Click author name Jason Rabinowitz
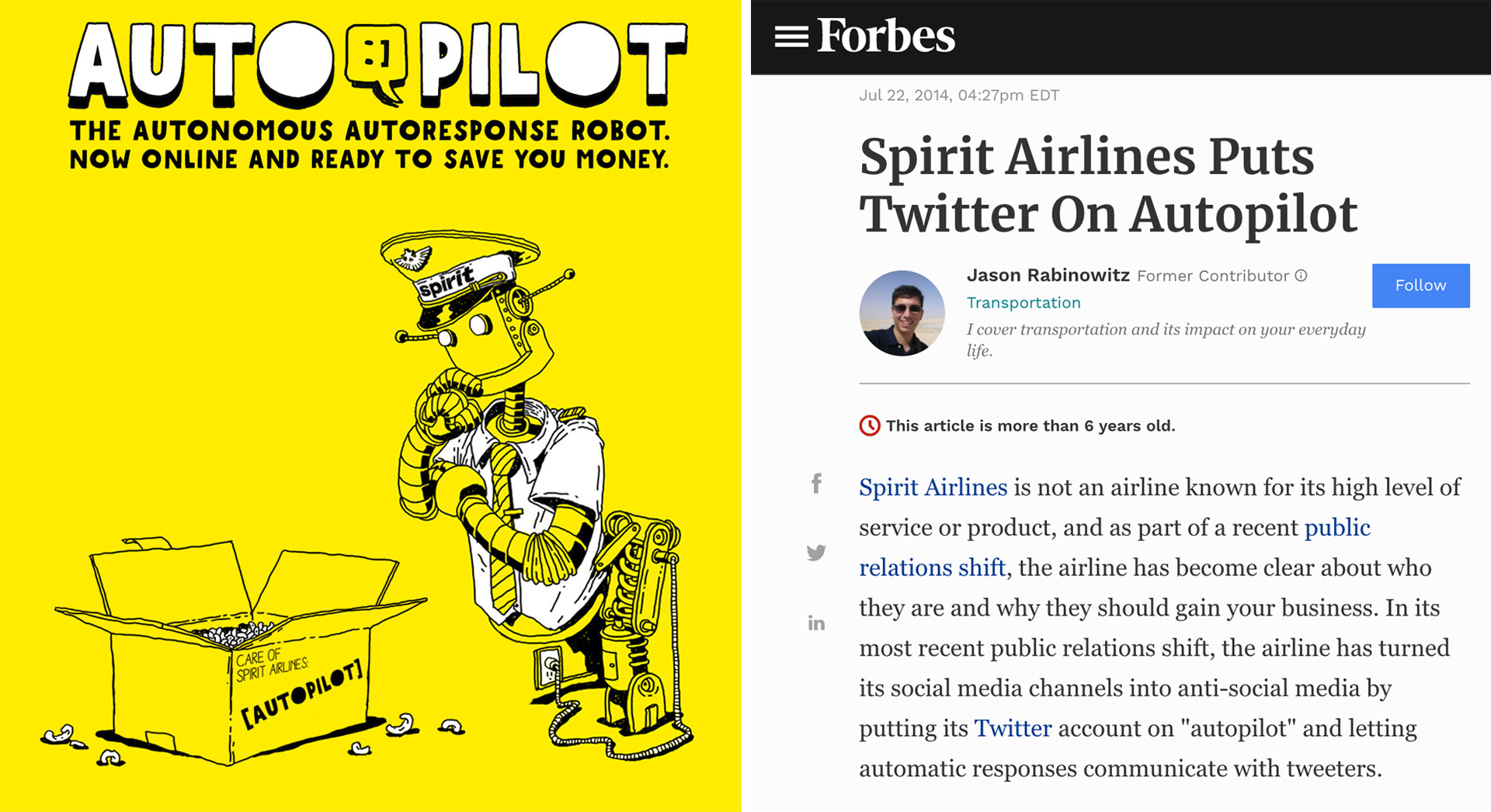 pos(1048,276)
